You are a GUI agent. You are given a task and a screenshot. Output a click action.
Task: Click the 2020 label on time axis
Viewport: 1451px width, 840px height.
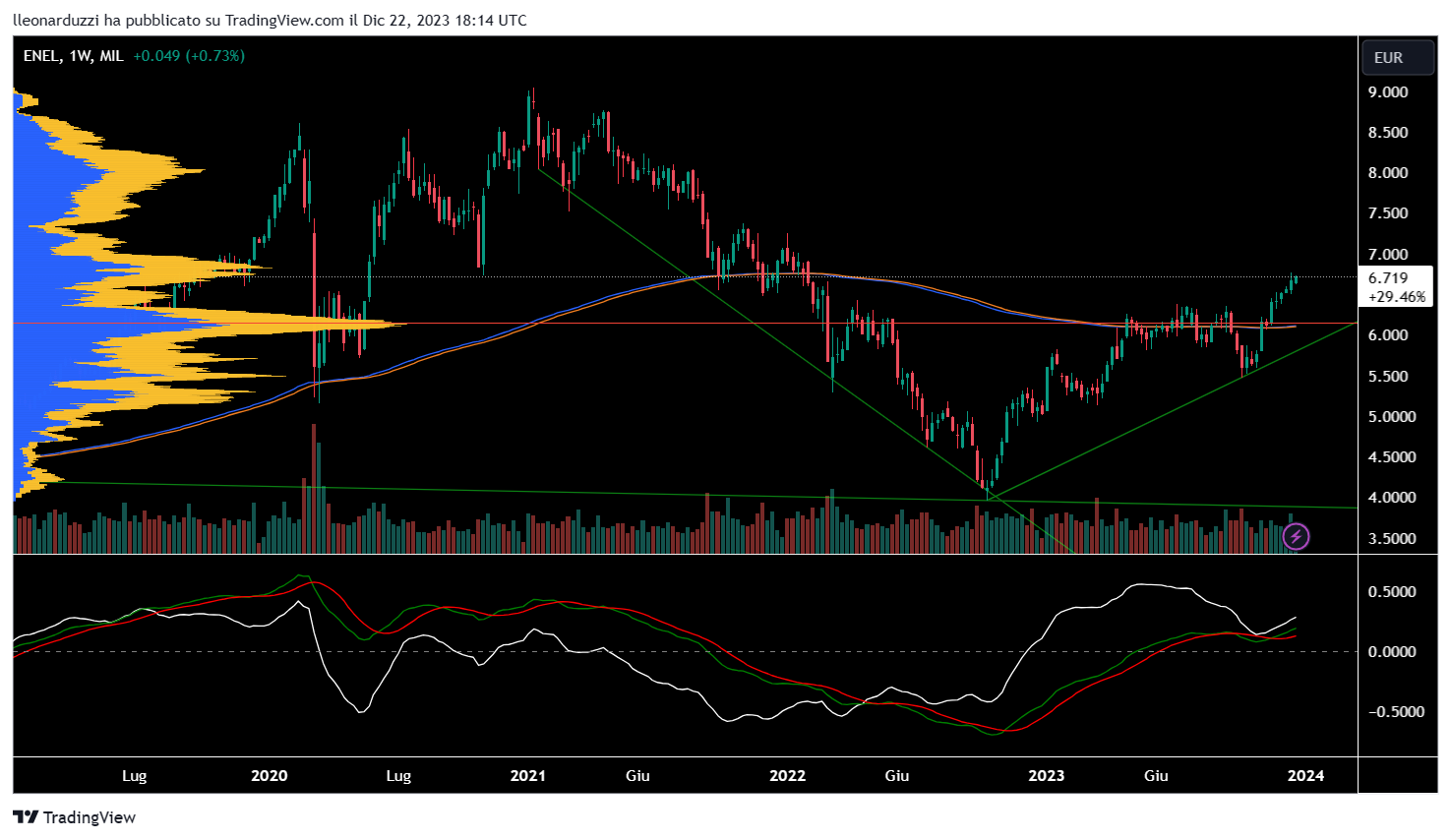[270, 776]
